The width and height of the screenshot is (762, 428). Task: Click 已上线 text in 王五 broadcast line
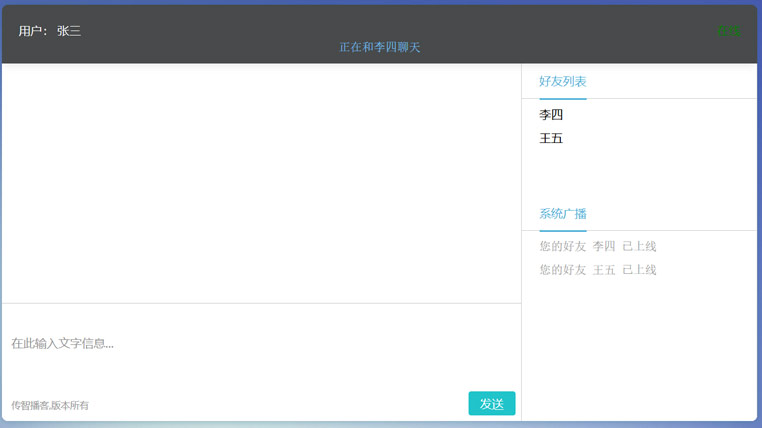(x=639, y=270)
